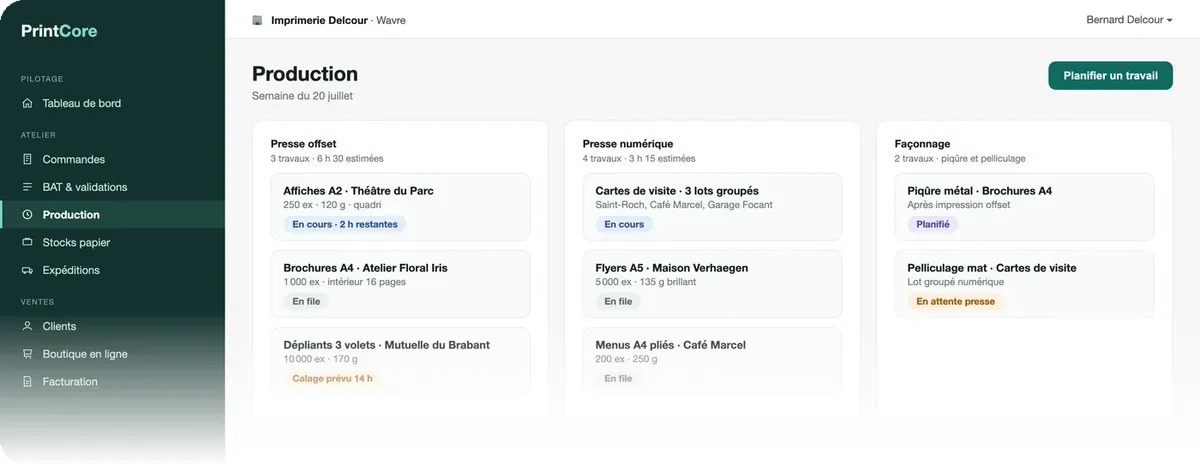Open the Tableau de bord menu item
Image resolution: width=1200 pixels, height=464 pixels.
click(112, 103)
